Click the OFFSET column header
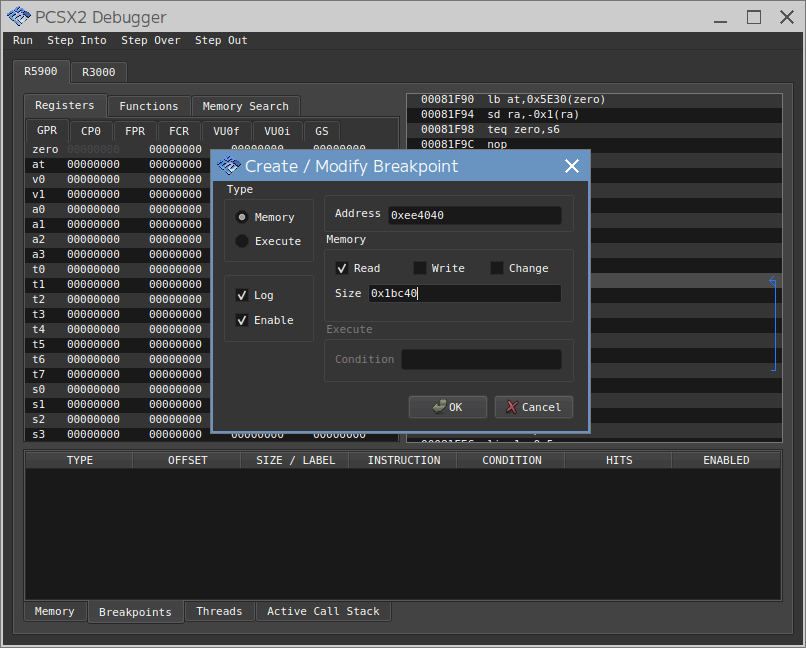 (x=187, y=460)
